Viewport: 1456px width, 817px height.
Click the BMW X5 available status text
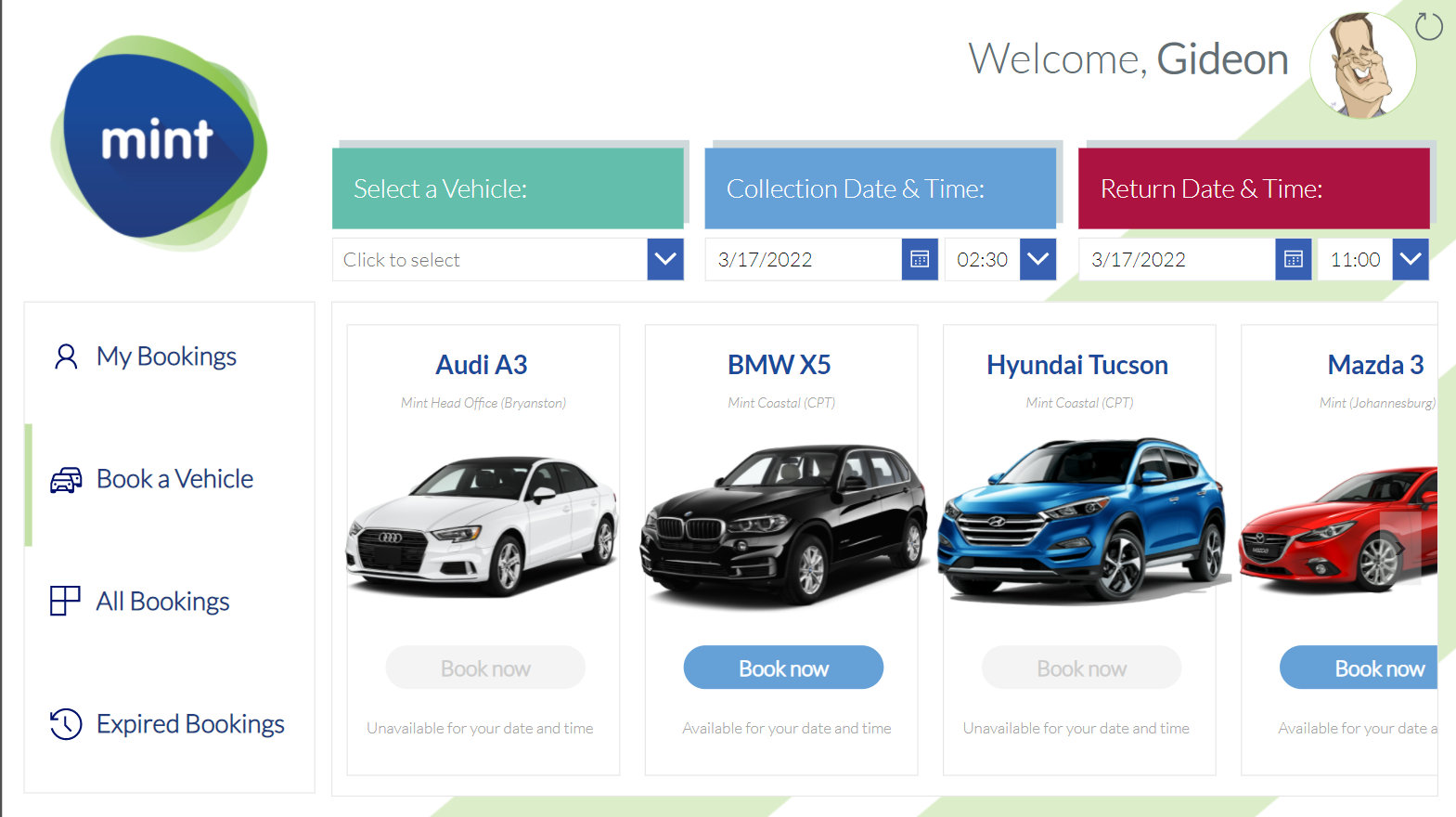787,728
